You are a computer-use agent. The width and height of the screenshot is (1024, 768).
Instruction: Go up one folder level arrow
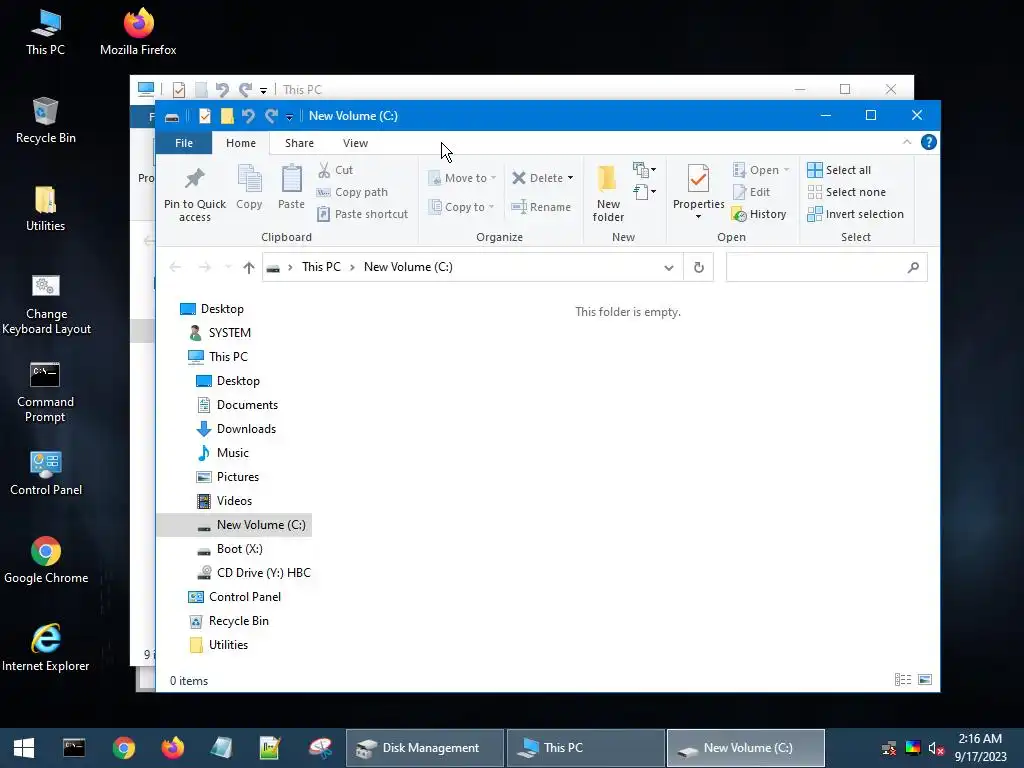(x=248, y=267)
